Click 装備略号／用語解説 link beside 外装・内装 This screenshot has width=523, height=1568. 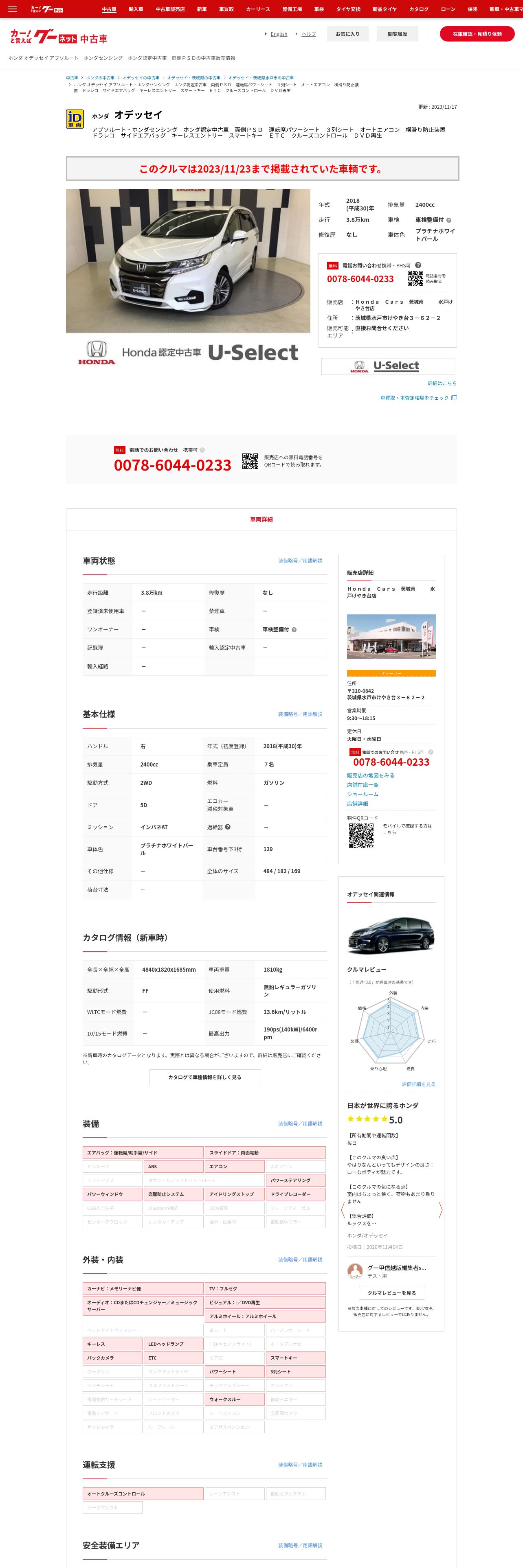300,1259
